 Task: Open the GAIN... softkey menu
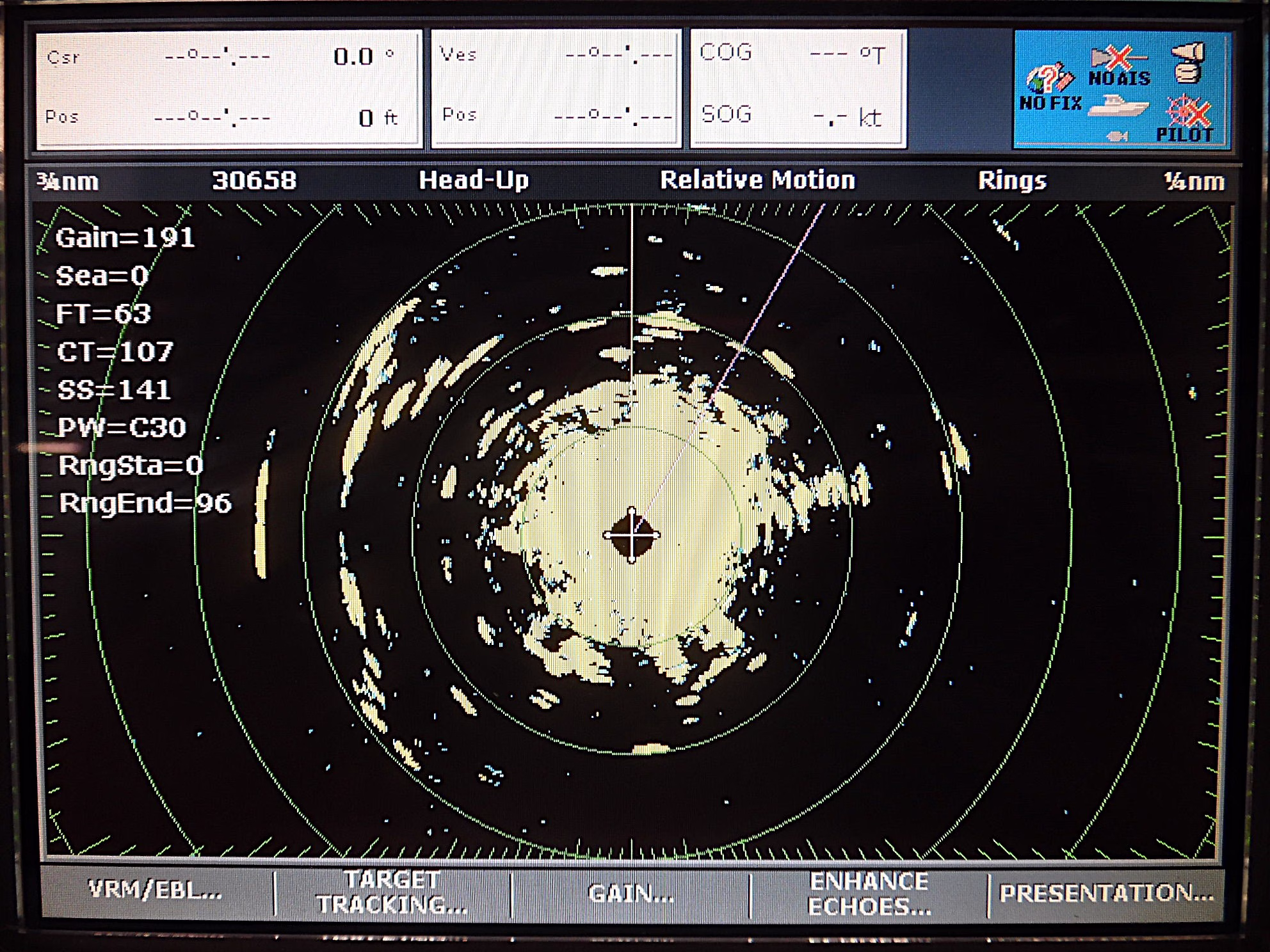point(631,894)
